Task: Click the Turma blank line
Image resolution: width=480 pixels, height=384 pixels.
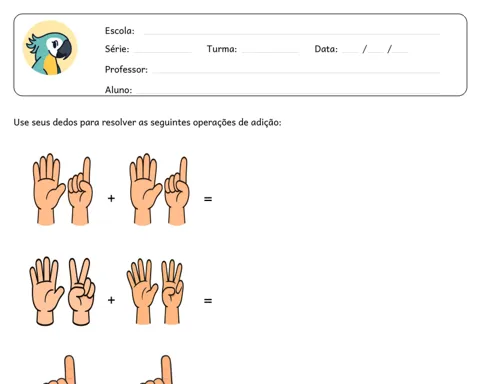Action: coord(270,52)
